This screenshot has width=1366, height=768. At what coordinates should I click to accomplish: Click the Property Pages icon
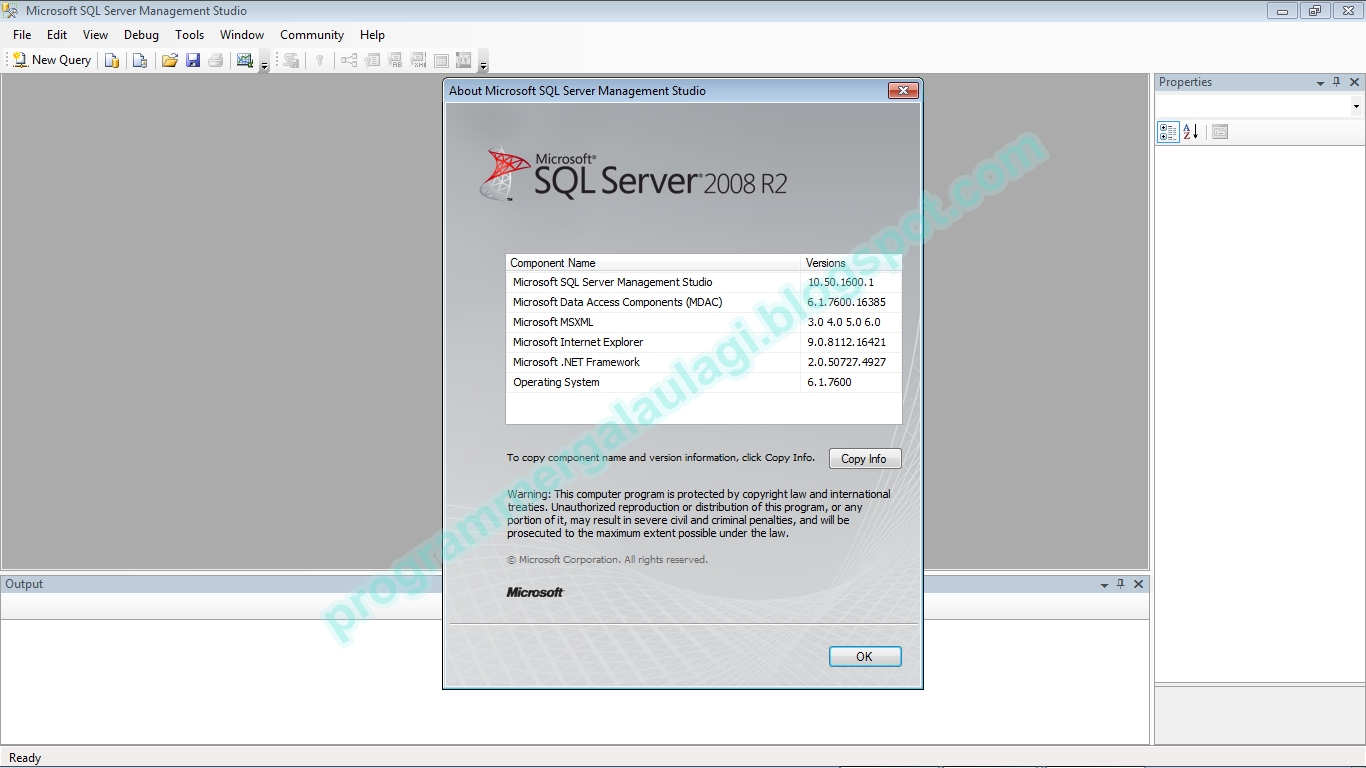(x=1220, y=132)
